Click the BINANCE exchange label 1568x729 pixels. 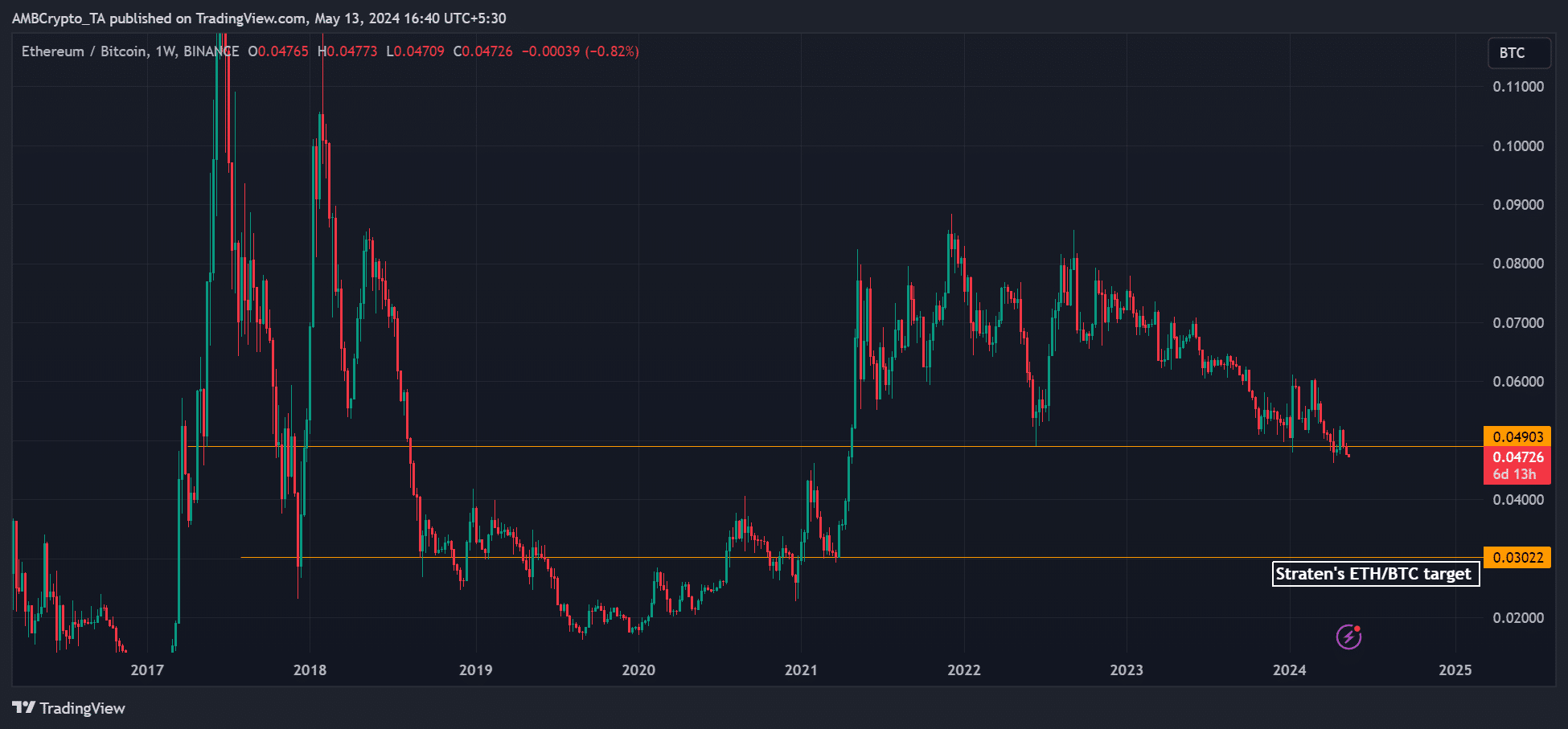pyautogui.click(x=211, y=51)
